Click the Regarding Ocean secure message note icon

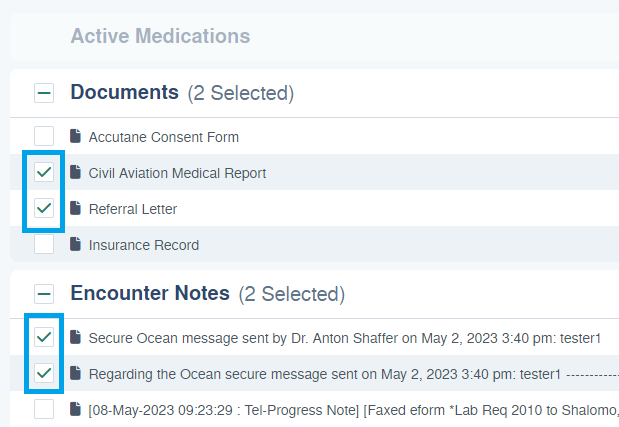[x=76, y=373]
